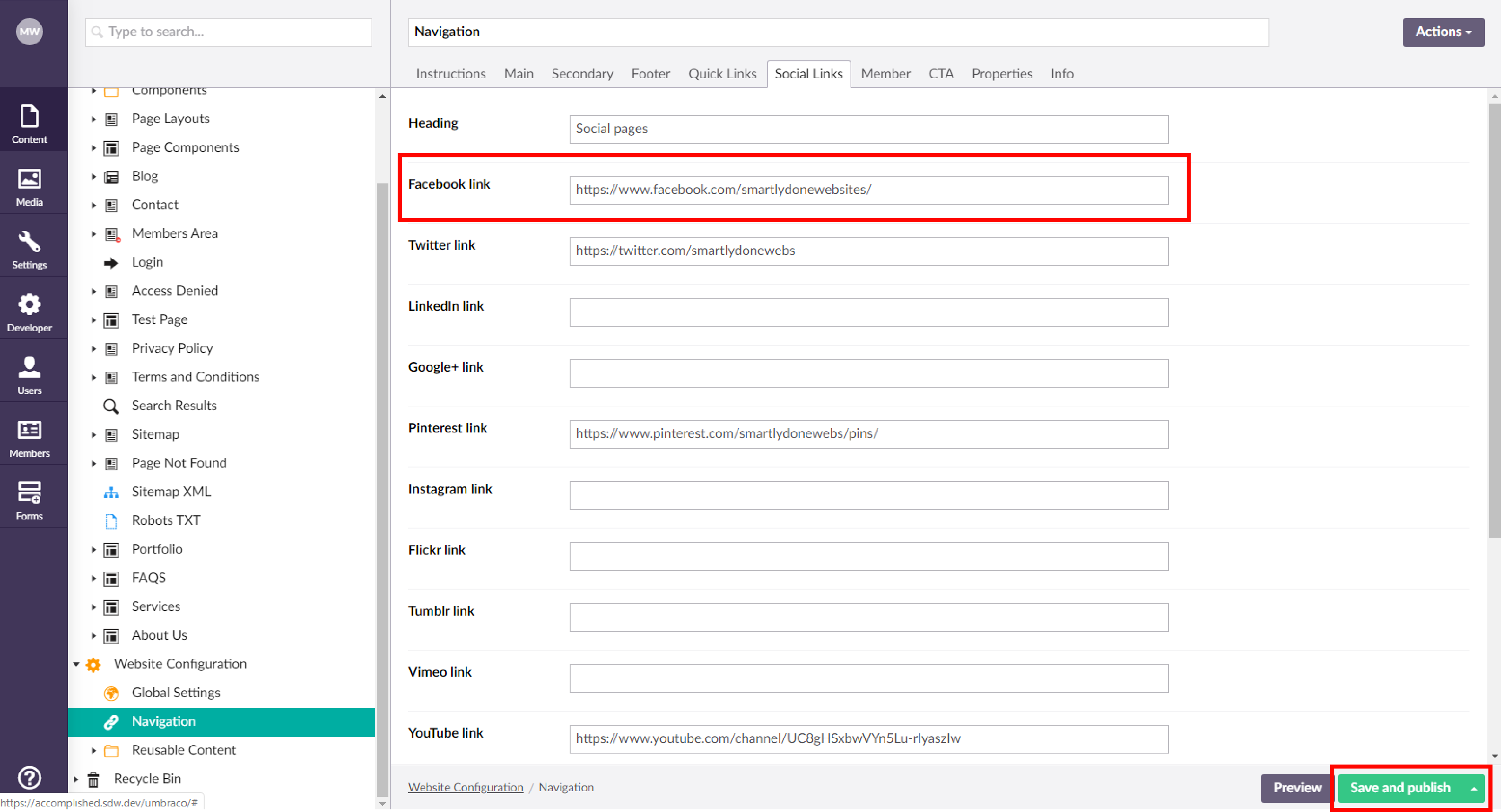Expand the Reusable Content node

[x=93, y=750]
